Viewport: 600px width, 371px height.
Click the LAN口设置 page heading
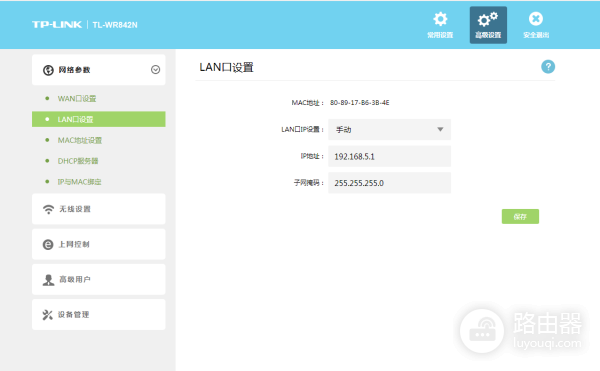click(x=227, y=67)
